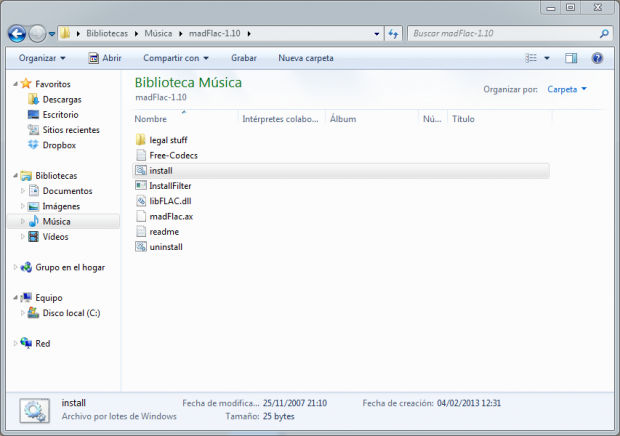
Task: Go back with the blue arrow button
Action: pyautogui.click(x=17, y=34)
